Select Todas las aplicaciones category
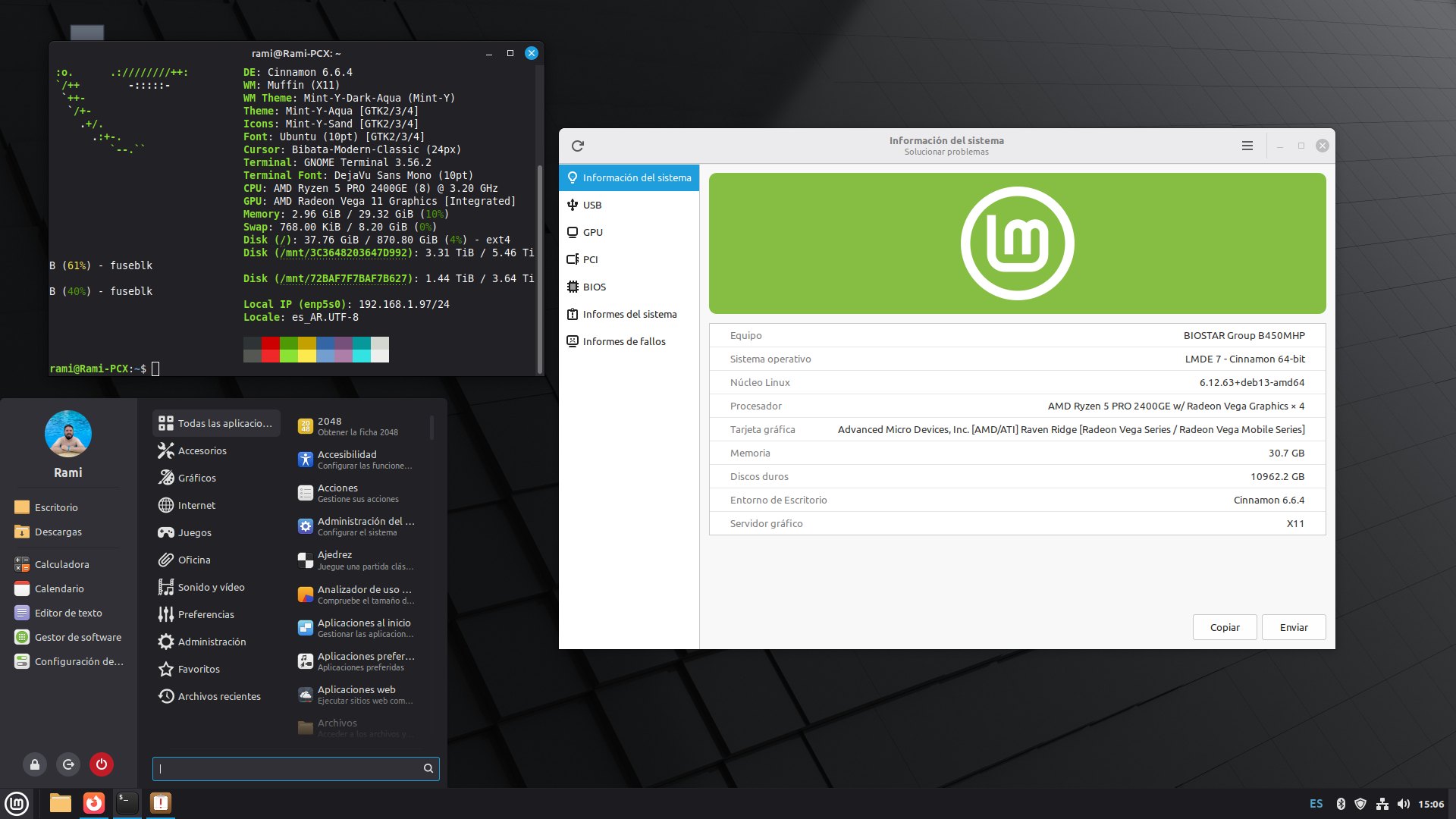This screenshot has width=1456, height=819. [x=216, y=423]
